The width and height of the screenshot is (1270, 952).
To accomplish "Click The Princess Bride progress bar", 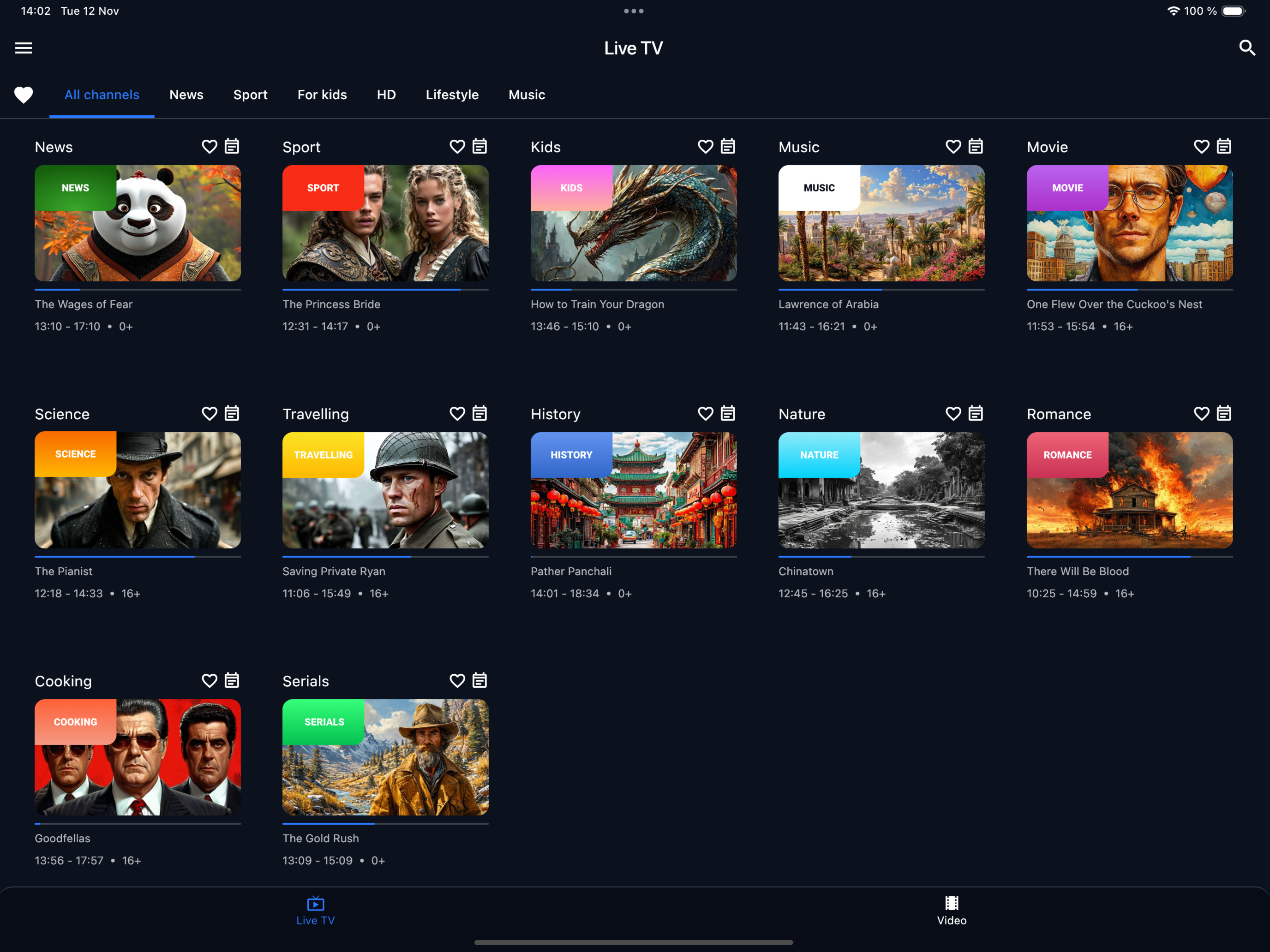I will click(385, 290).
